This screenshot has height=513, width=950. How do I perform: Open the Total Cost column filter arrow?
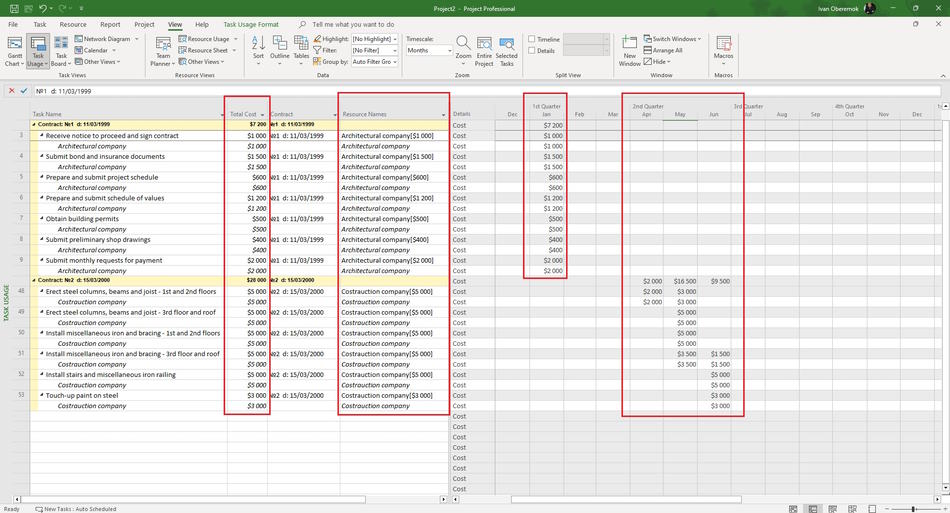[x=262, y=114]
